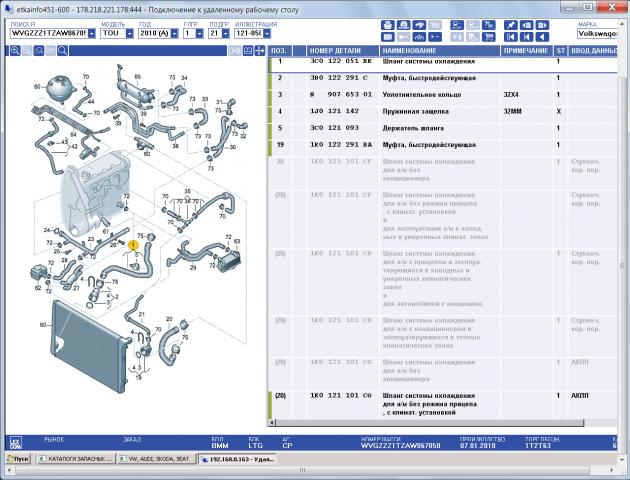Image resolution: width=630 pixels, height=480 pixels.
Task: Click the VIN search input field
Action: coord(49,33)
